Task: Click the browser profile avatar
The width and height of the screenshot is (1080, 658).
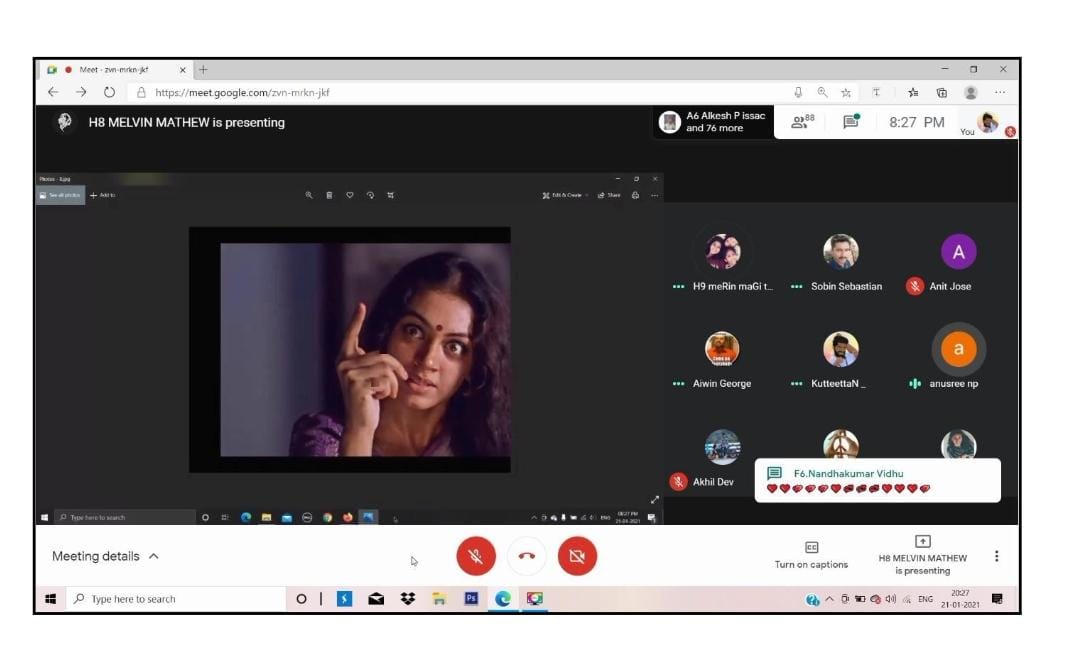Action: [970, 92]
